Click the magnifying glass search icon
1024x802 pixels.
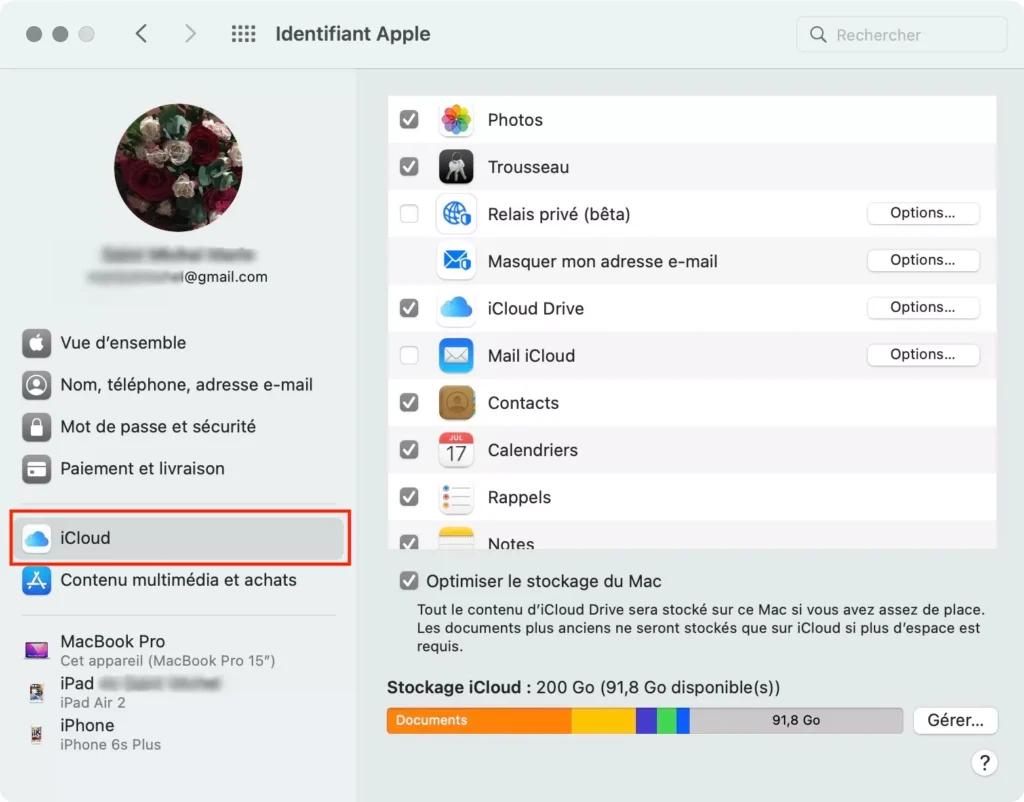point(818,34)
